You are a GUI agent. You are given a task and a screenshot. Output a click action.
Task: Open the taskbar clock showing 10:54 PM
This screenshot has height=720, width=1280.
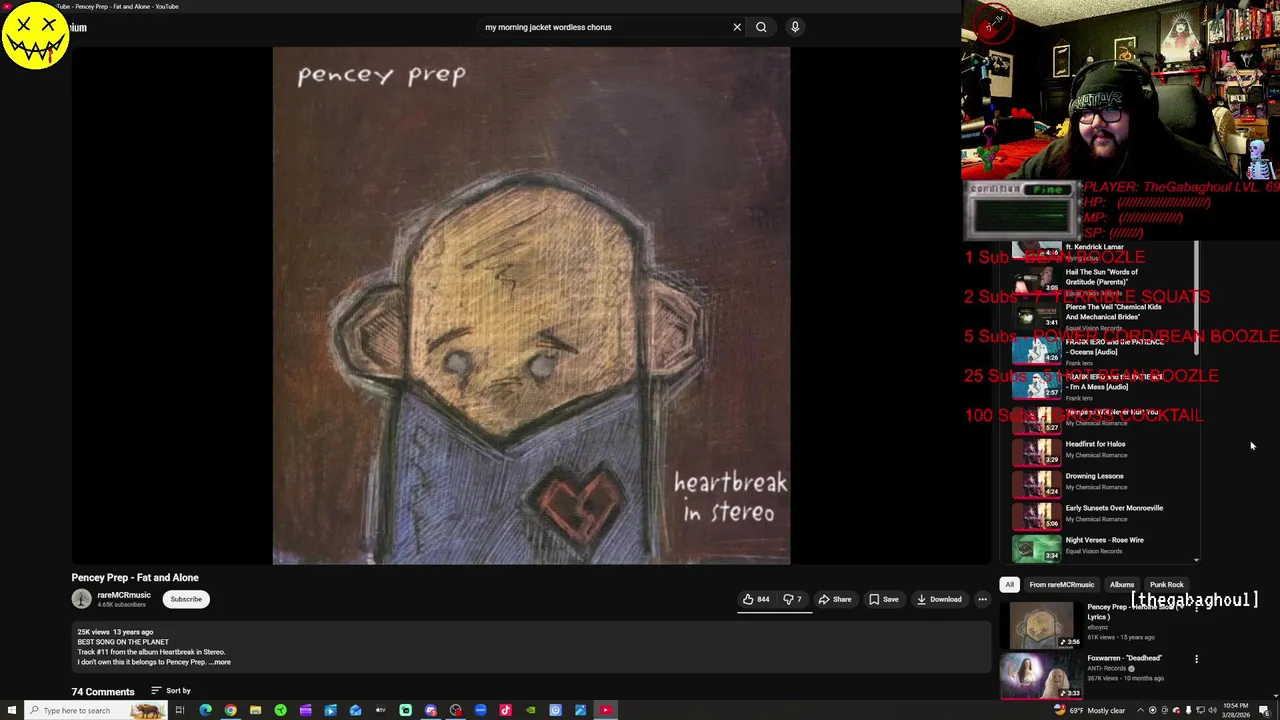pyautogui.click(x=1235, y=710)
